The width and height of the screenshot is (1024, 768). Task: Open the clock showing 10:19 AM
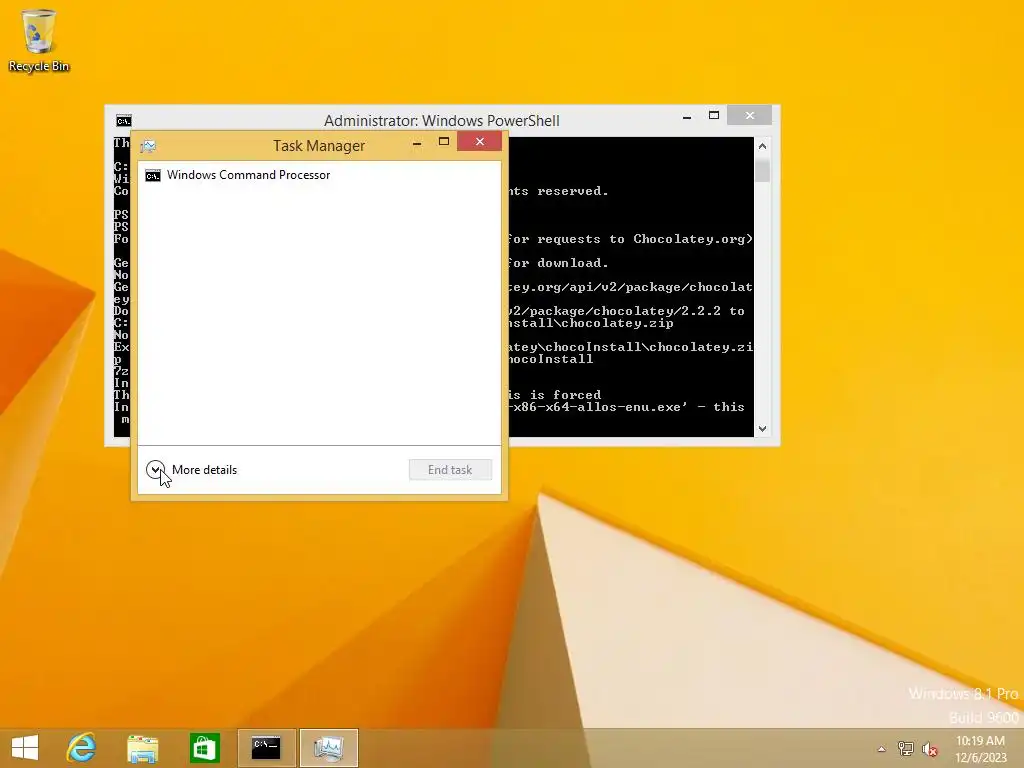pyautogui.click(x=980, y=749)
